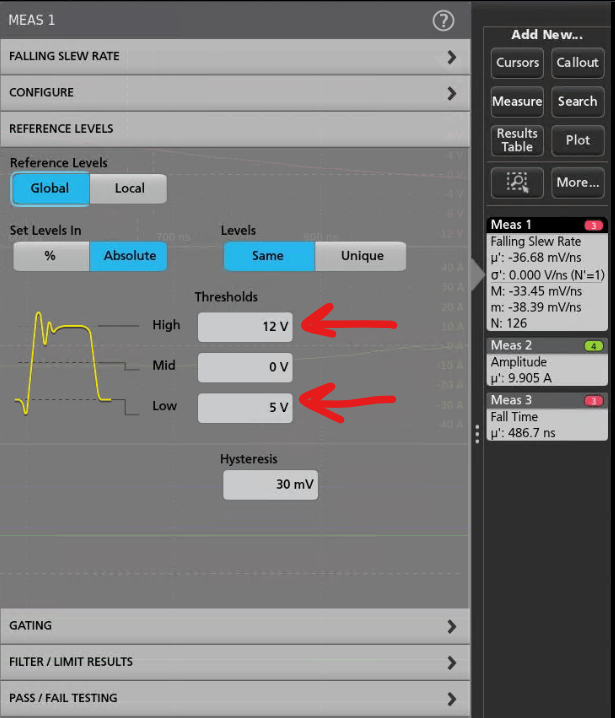Open the help question mark icon
The width and height of the screenshot is (615, 718).
point(443,20)
